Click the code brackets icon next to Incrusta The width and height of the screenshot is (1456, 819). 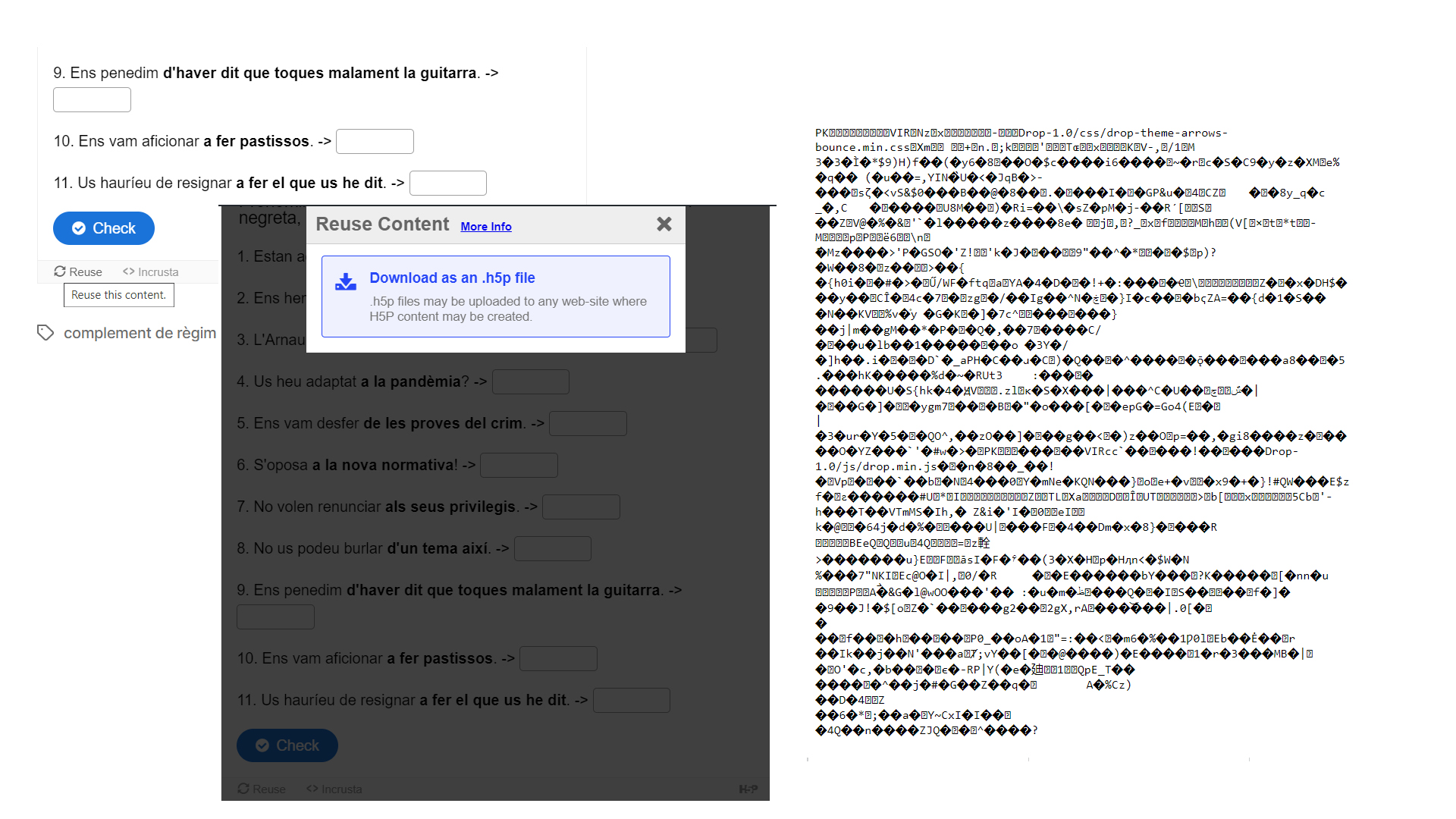pyautogui.click(x=129, y=271)
